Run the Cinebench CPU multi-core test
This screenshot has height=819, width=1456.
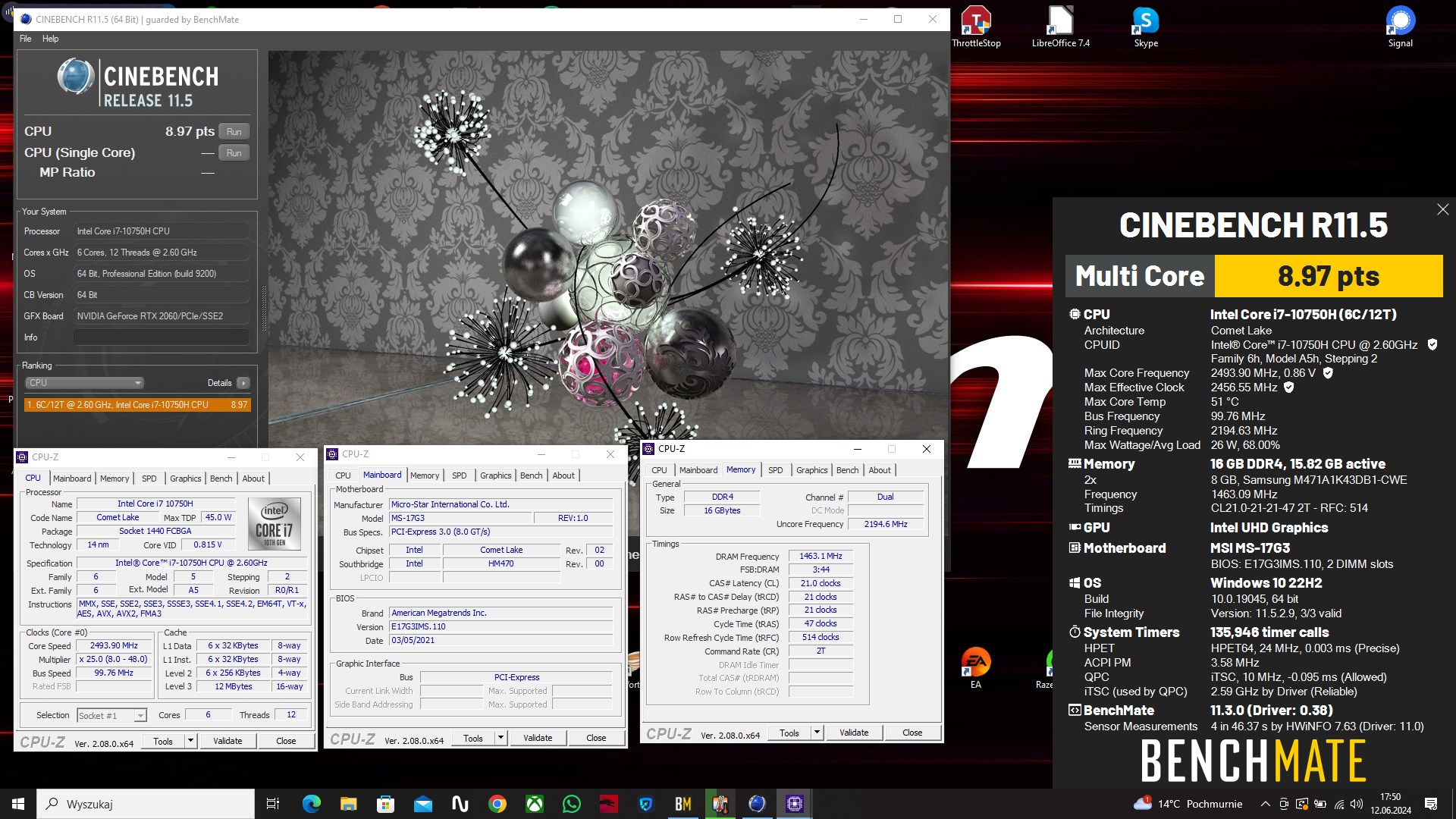[234, 131]
